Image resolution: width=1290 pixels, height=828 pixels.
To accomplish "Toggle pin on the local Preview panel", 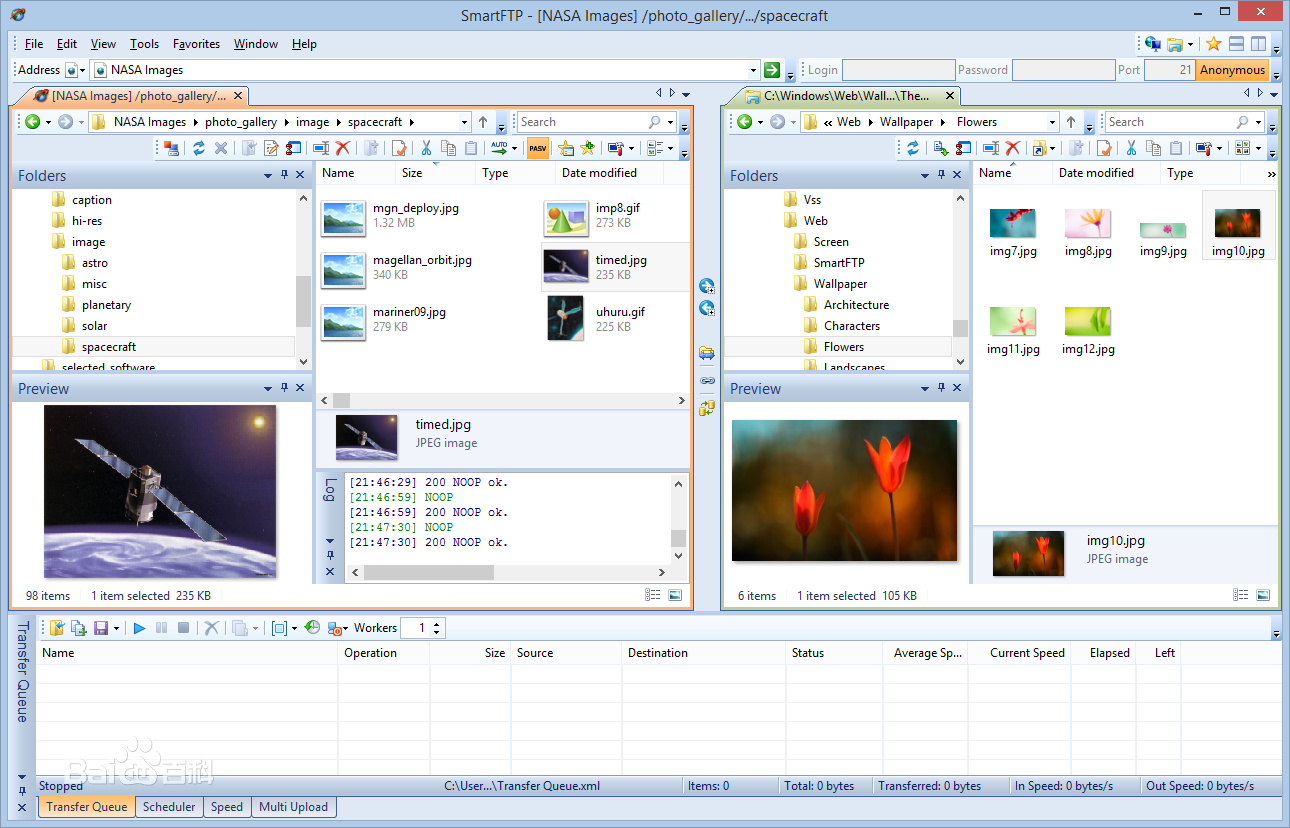I will coord(941,388).
